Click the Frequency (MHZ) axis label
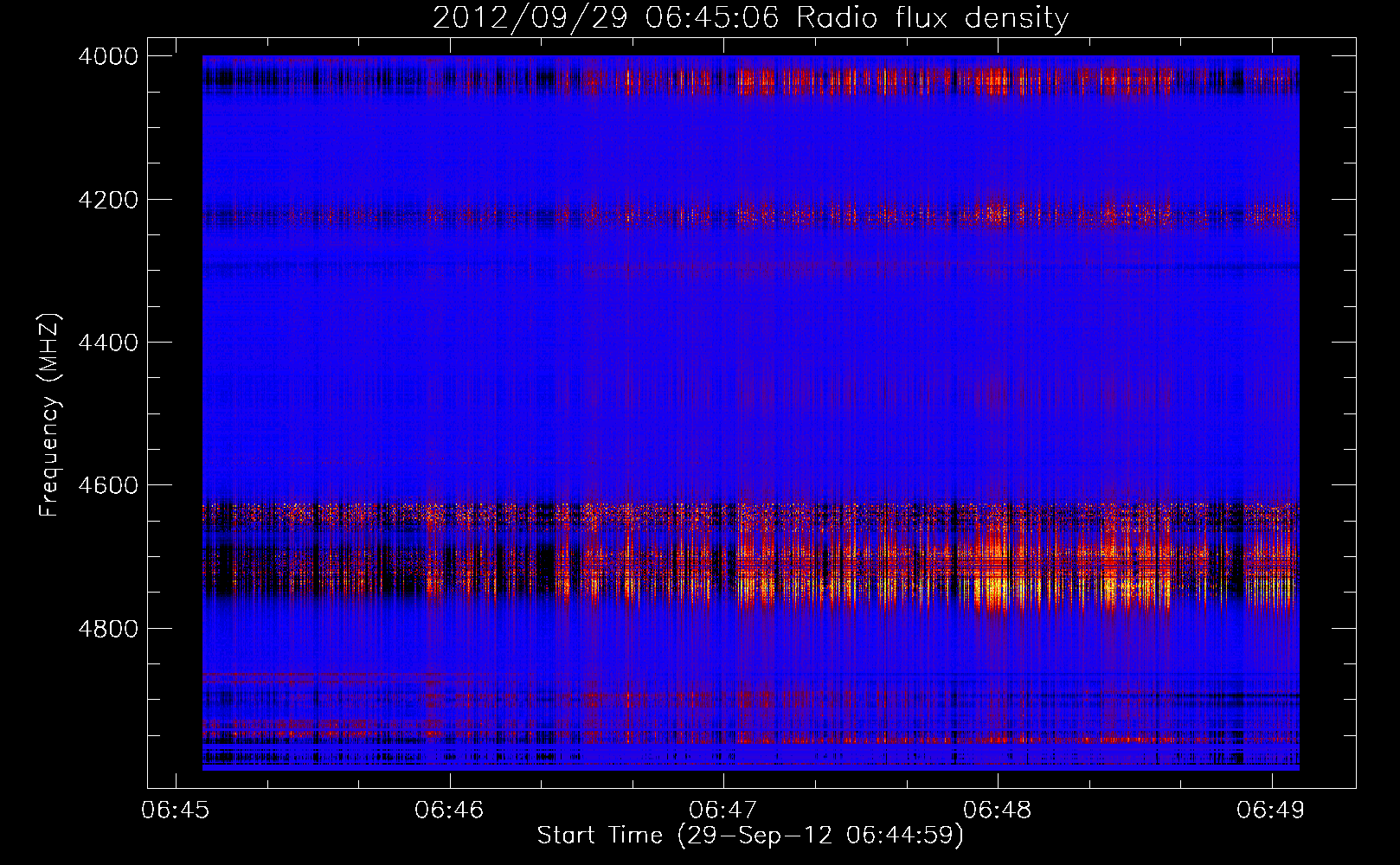The width and height of the screenshot is (1400, 865). 50,415
